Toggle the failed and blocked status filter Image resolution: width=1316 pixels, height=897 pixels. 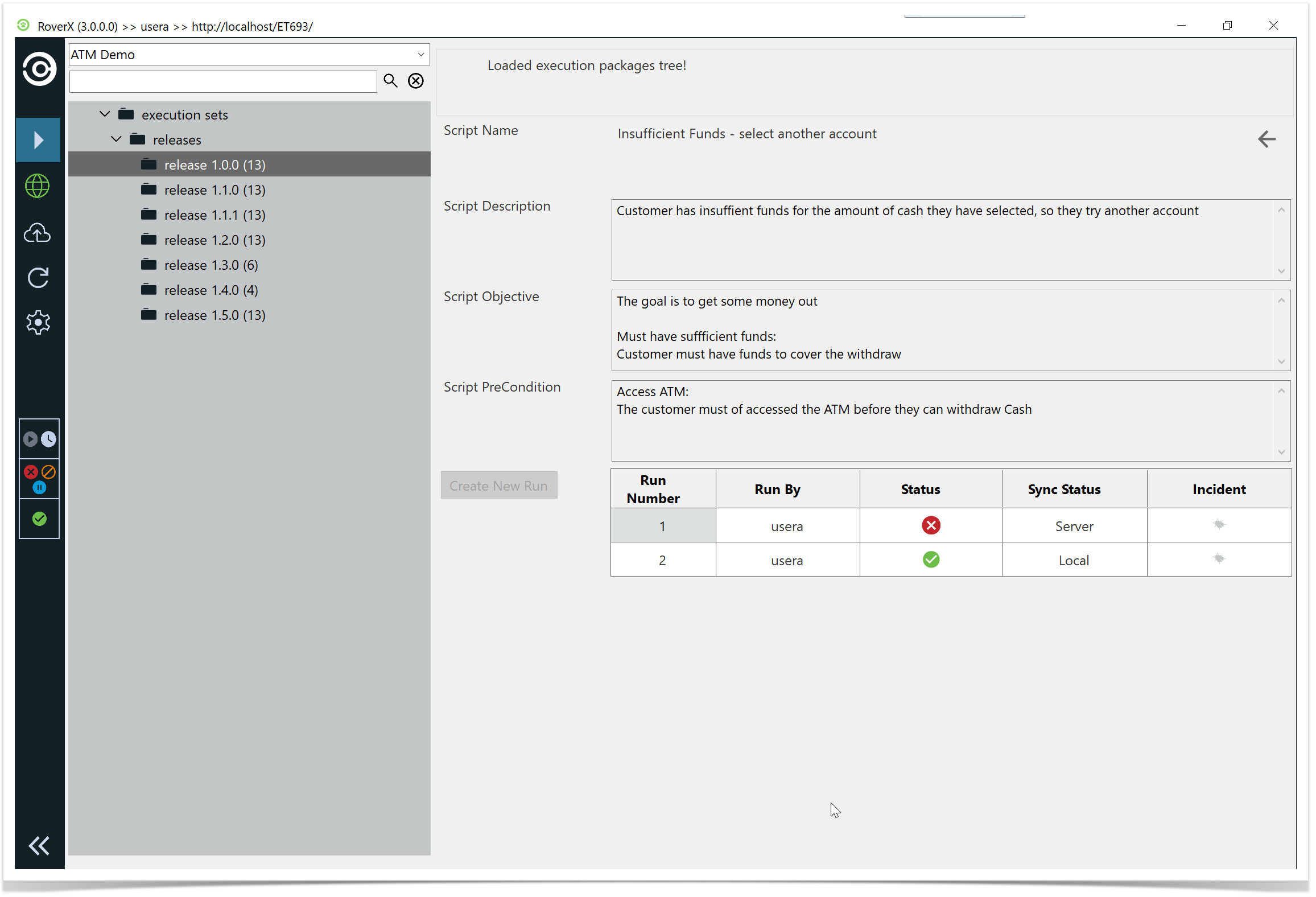tap(39, 478)
